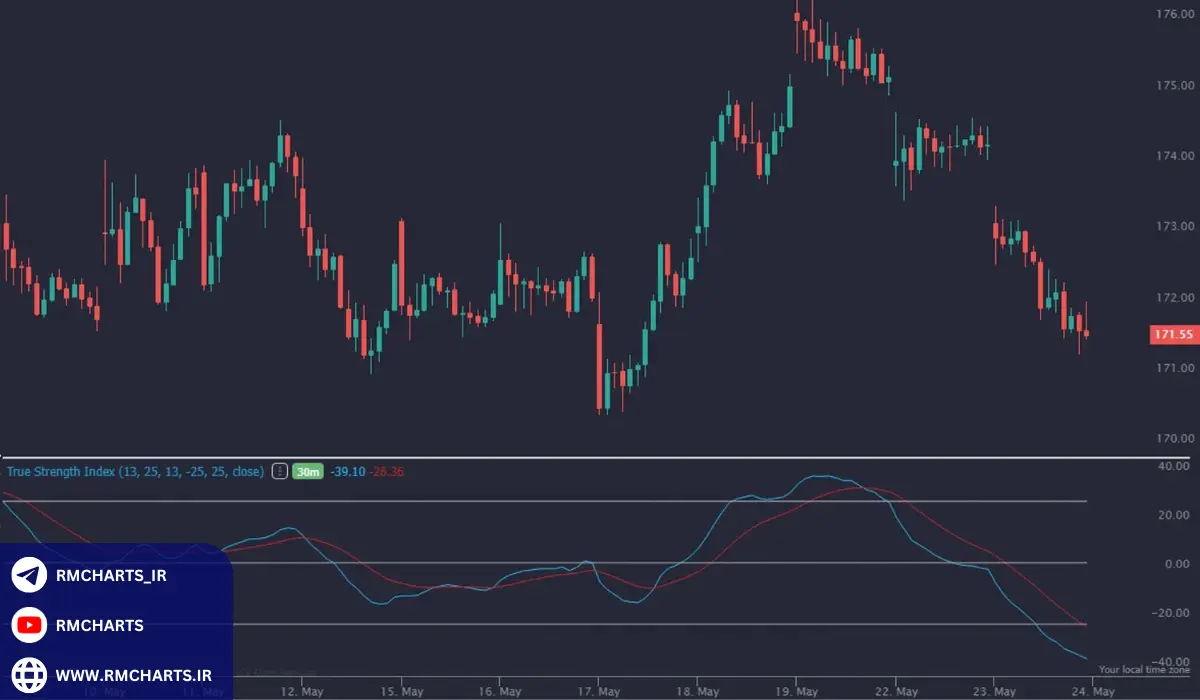Click the Telegram icon beside RMCHARTS_IR
Screen dimensions: 1200x700
[x=29, y=576]
